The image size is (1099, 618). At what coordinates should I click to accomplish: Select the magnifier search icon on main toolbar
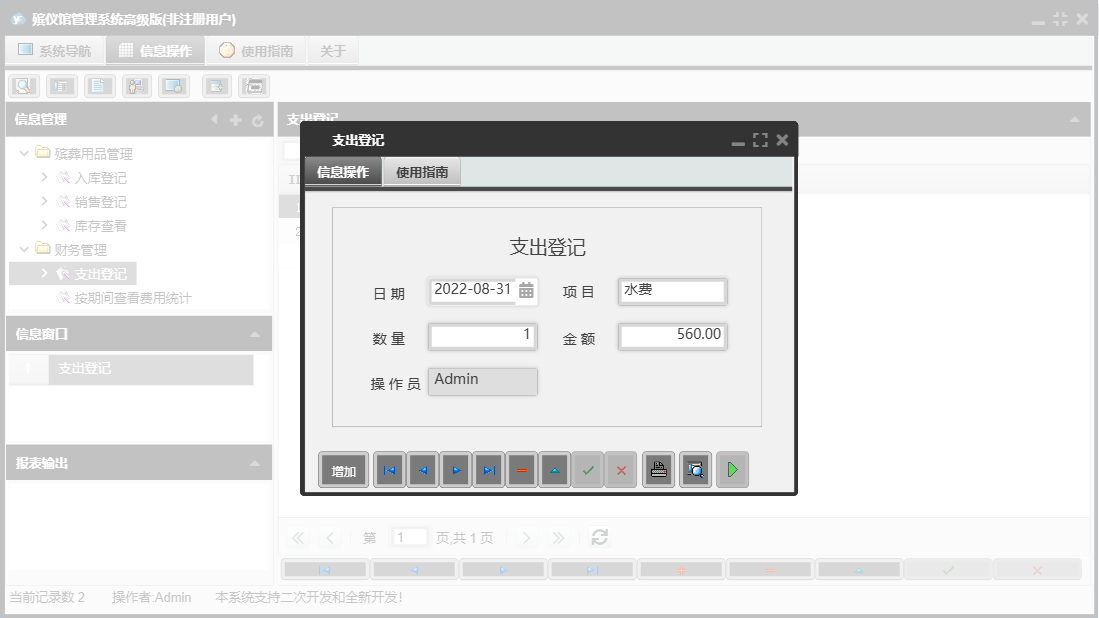[22, 85]
